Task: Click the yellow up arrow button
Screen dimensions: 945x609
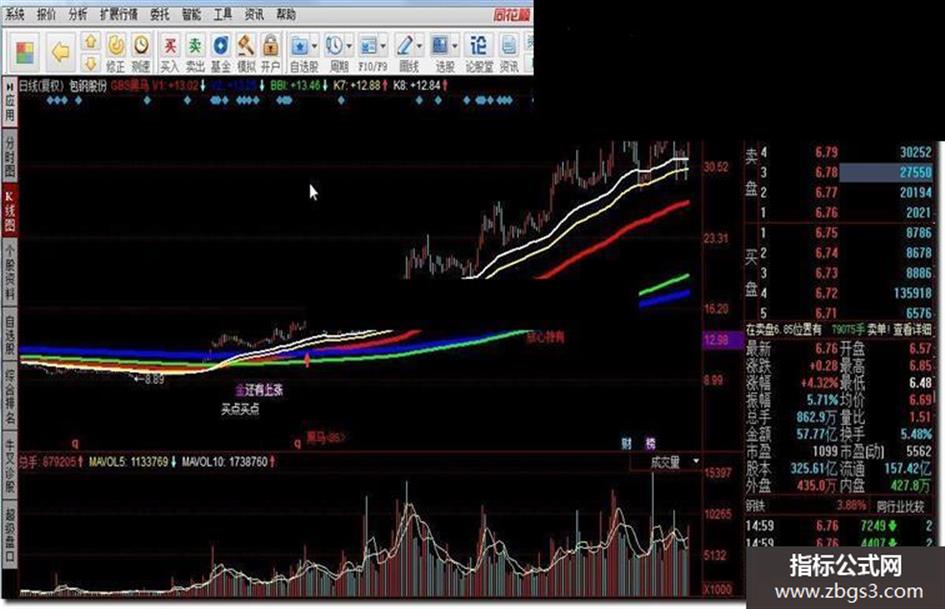Action: tap(90, 42)
